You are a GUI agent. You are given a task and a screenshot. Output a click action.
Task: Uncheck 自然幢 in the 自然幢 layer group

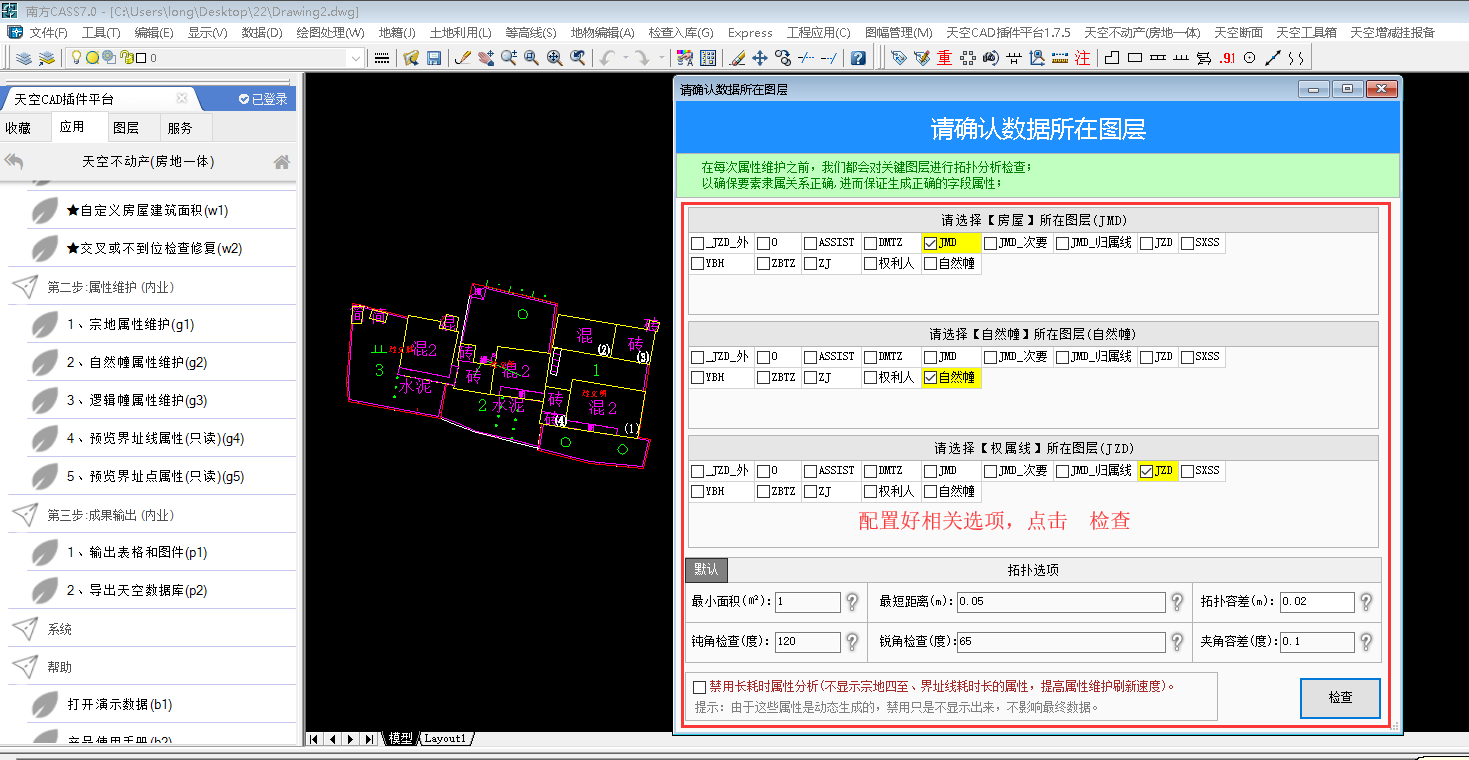point(931,378)
